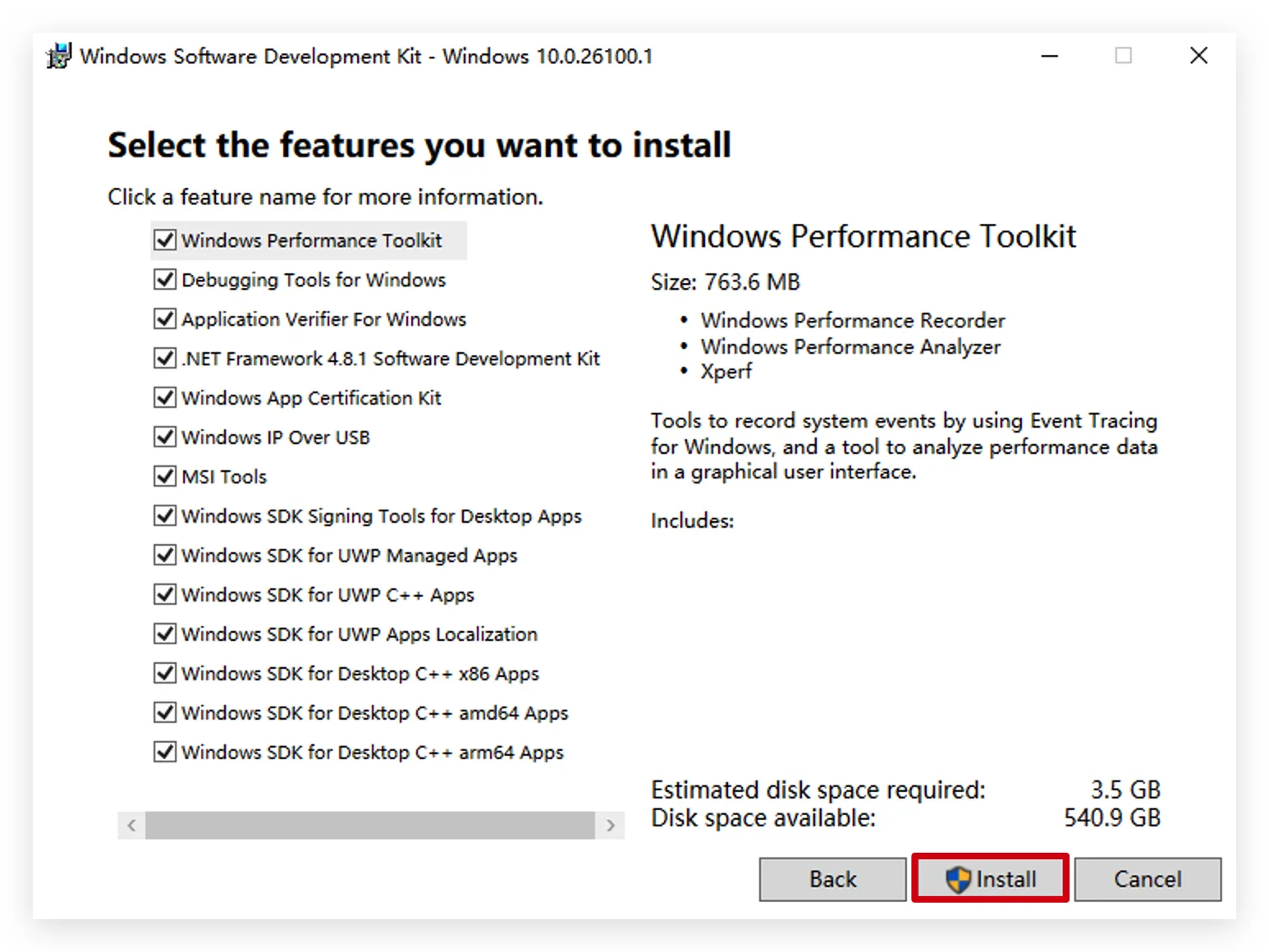Toggle Application Verifier For Windows checkbox
Image resolution: width=1269 pixels, height=952 pixels.
[165, 318]
